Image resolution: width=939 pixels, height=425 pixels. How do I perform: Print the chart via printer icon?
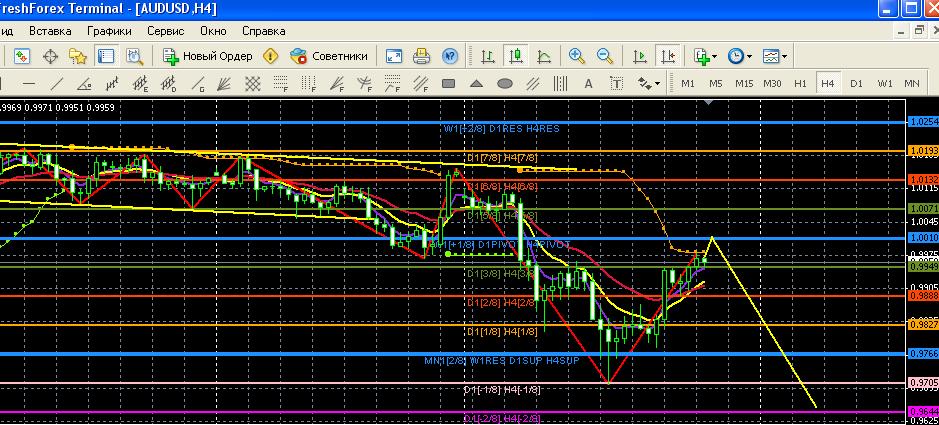(x=422, y=56)
